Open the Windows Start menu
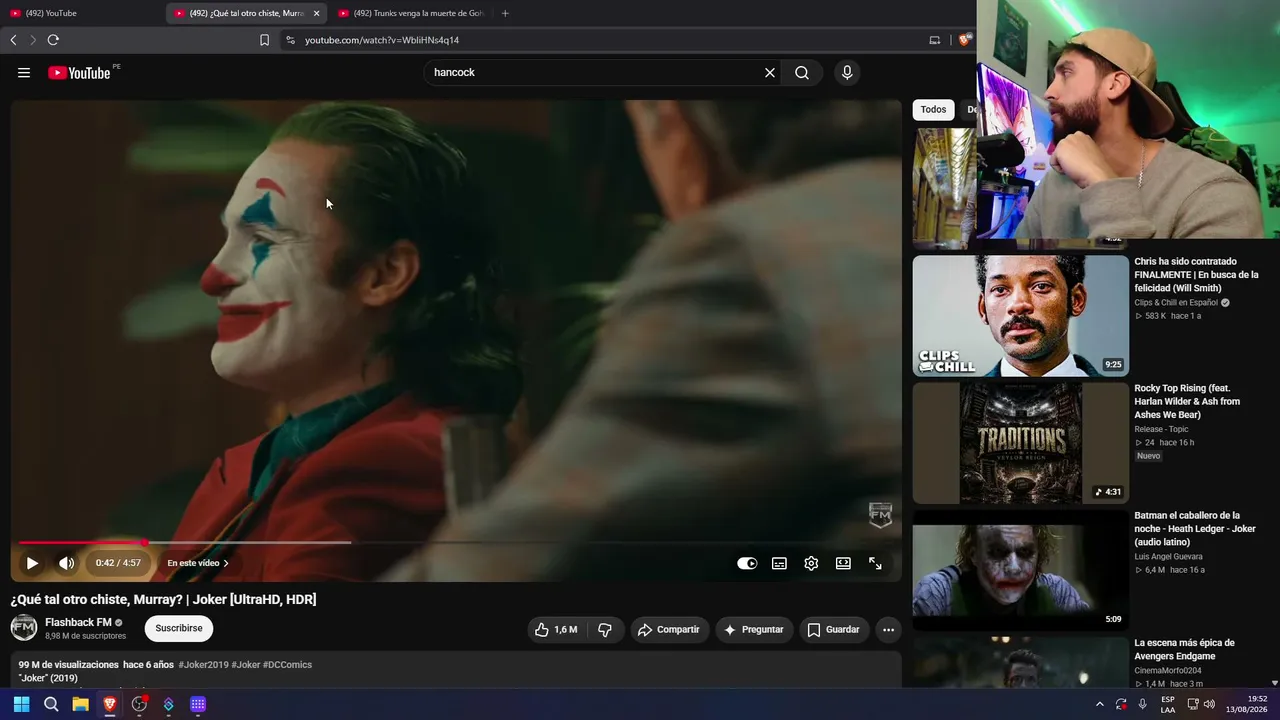 point(21,704)
